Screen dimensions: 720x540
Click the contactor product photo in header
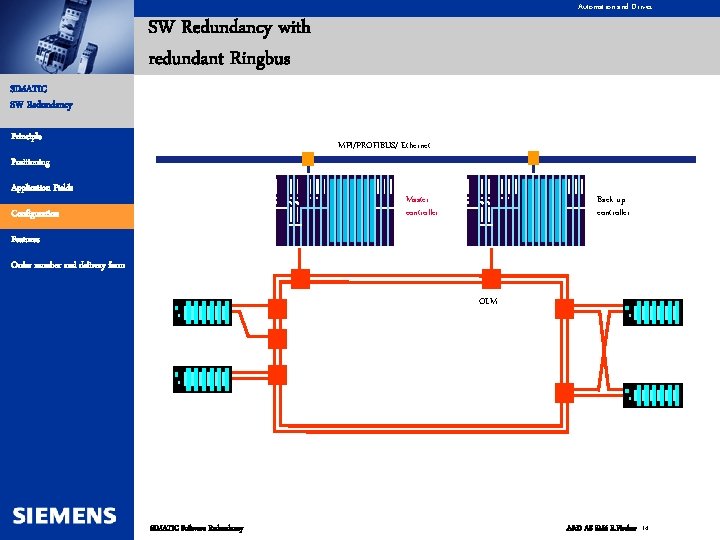pyautogui.click(x=67, y=37)
